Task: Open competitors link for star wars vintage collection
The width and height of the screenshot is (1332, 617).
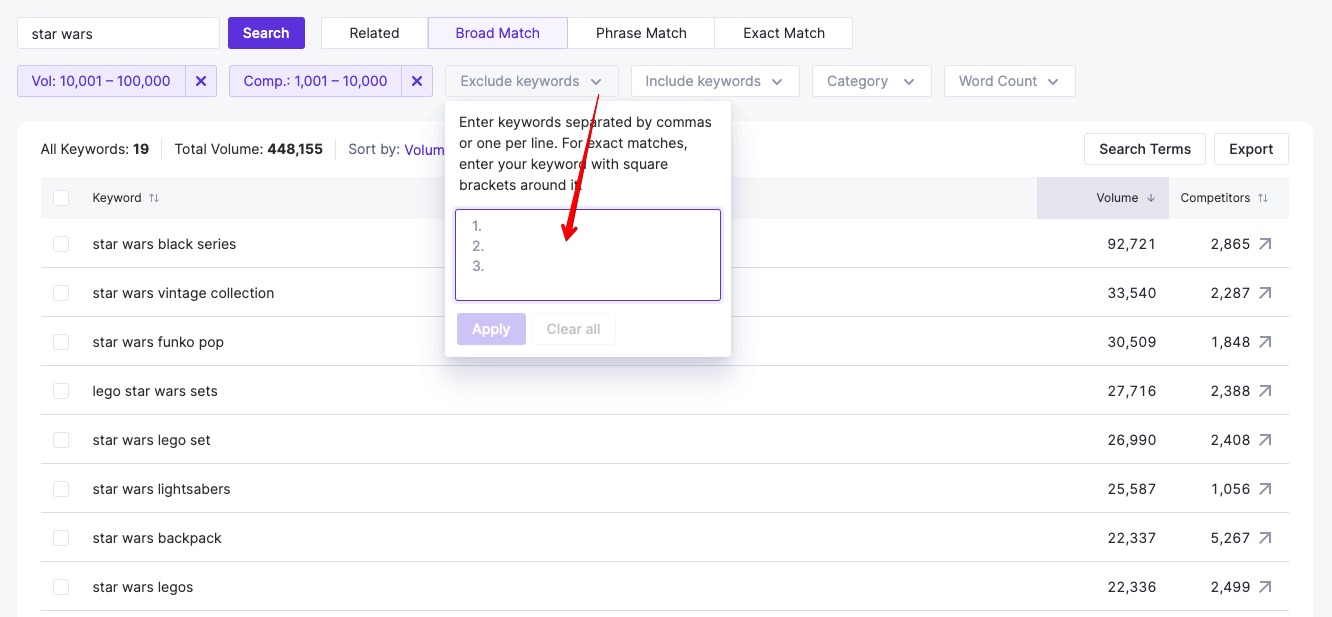Action: (1265, 293)
